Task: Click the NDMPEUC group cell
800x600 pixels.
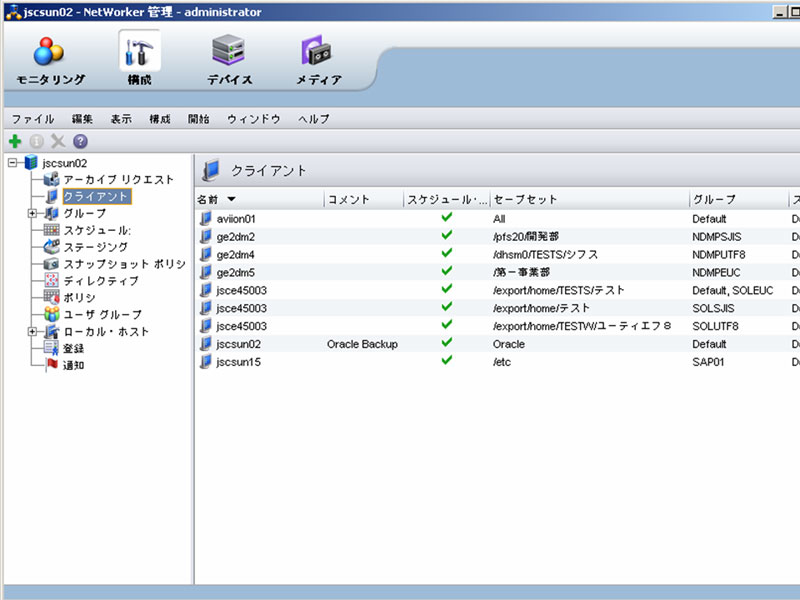Action: [x=716, y=272]
